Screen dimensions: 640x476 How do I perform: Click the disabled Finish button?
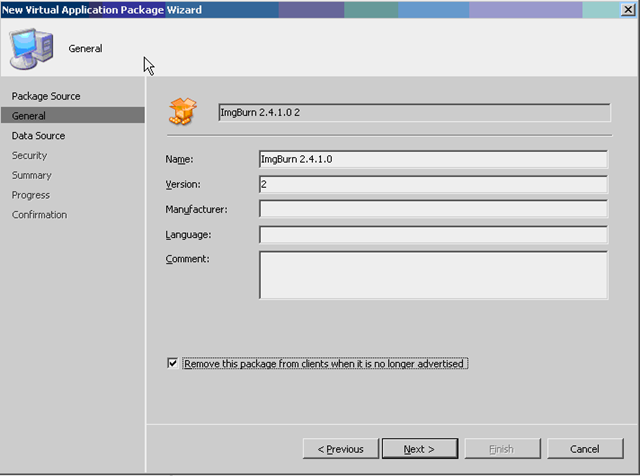pyautogui.click(x=502, y=449)
